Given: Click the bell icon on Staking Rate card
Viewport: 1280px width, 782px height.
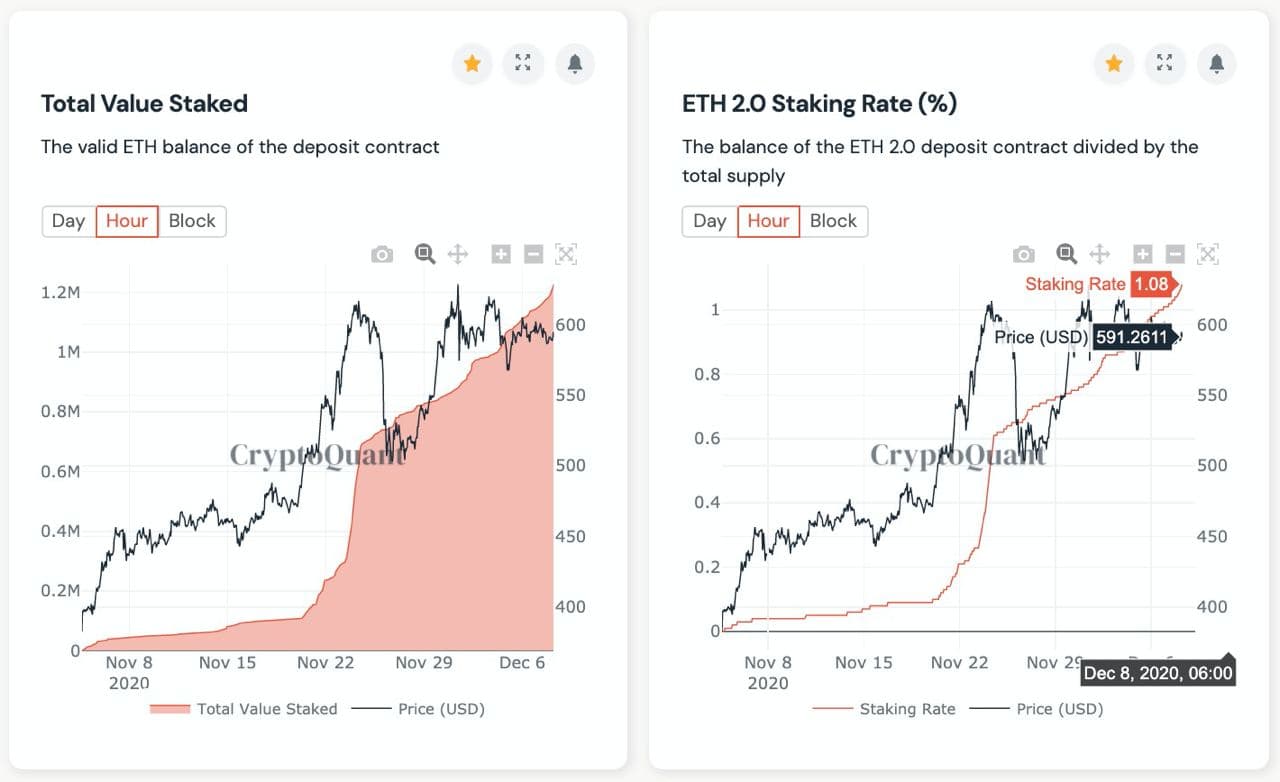Looking at the screenshot, I should tap(1216, 64).
